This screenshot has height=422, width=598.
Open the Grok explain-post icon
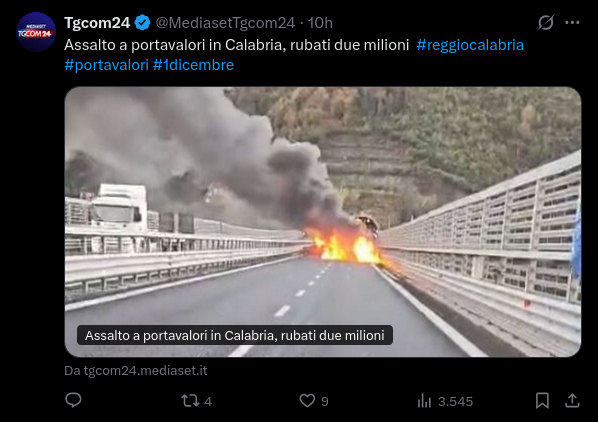[546, 22]
